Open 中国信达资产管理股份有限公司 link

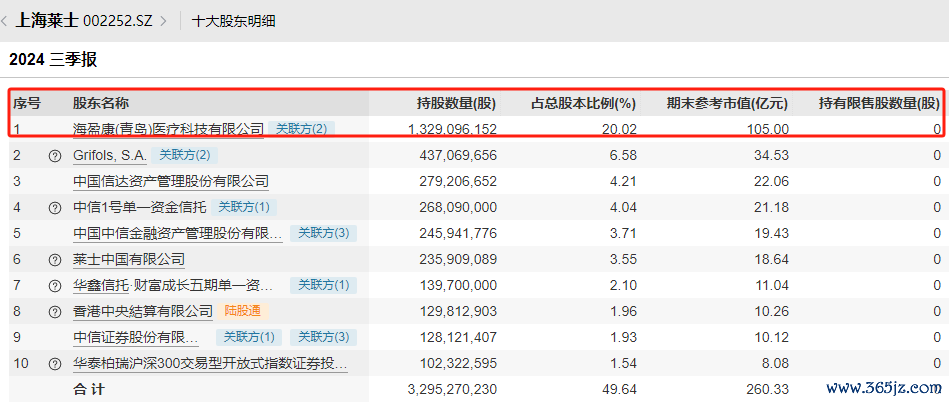coord(171,181)
